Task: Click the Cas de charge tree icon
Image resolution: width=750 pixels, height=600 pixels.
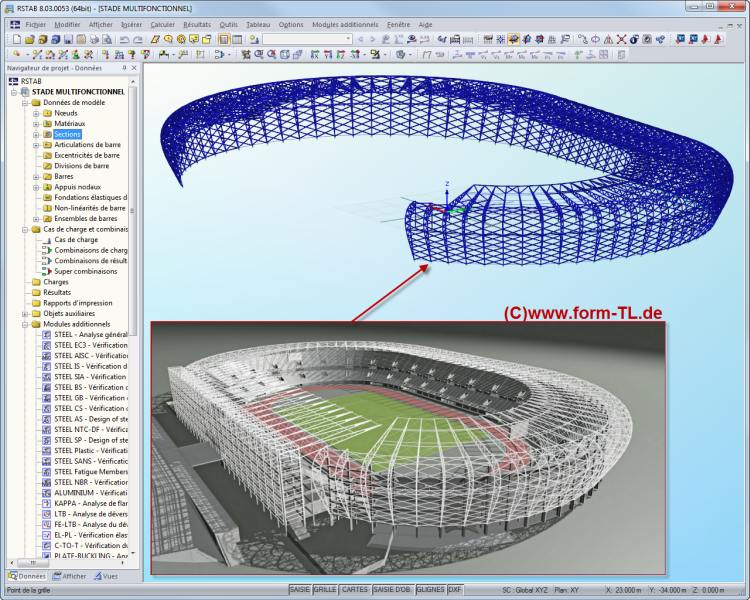Action: 46,240
